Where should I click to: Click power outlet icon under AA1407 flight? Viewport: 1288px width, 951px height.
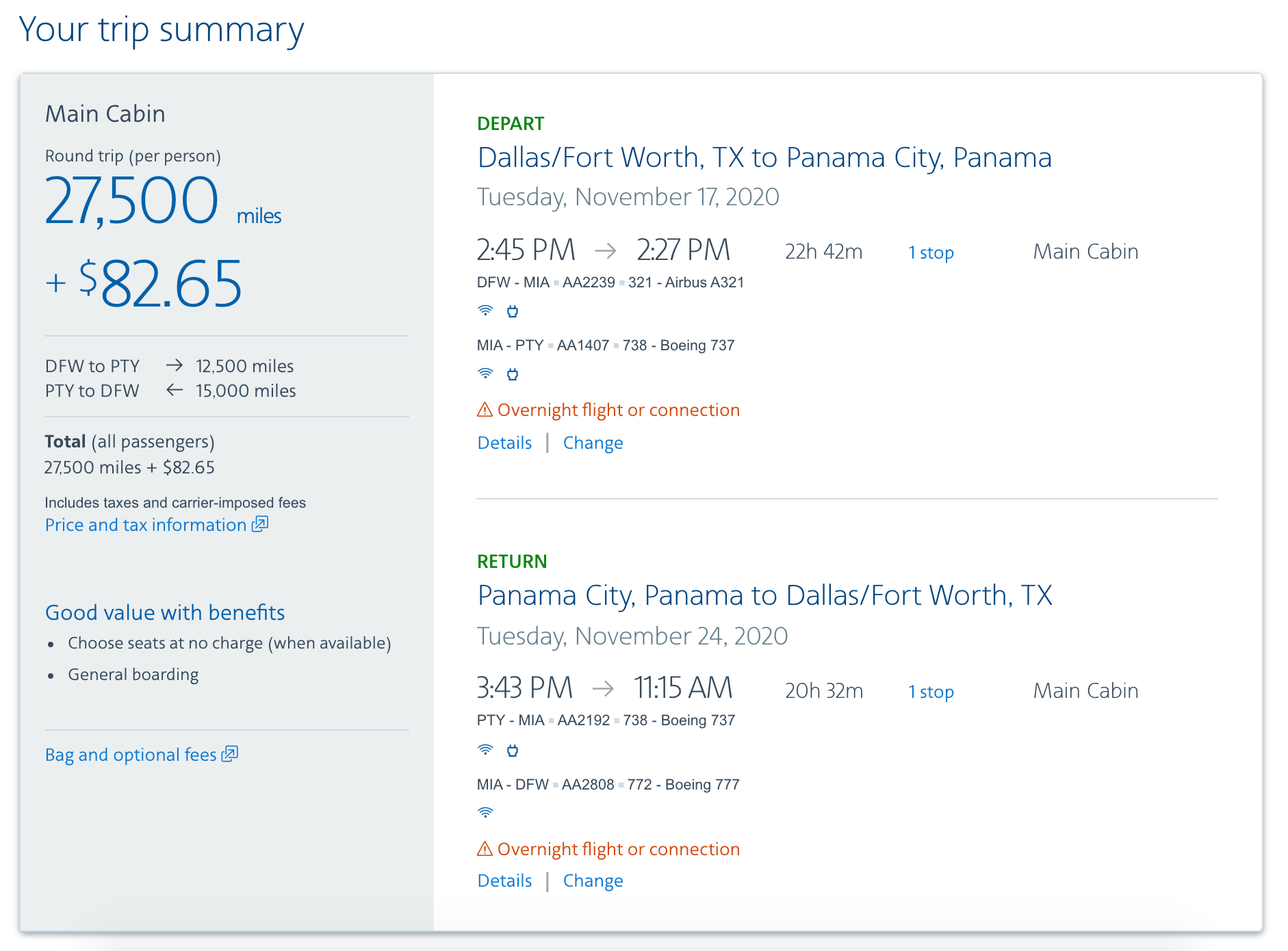(513, 374)
